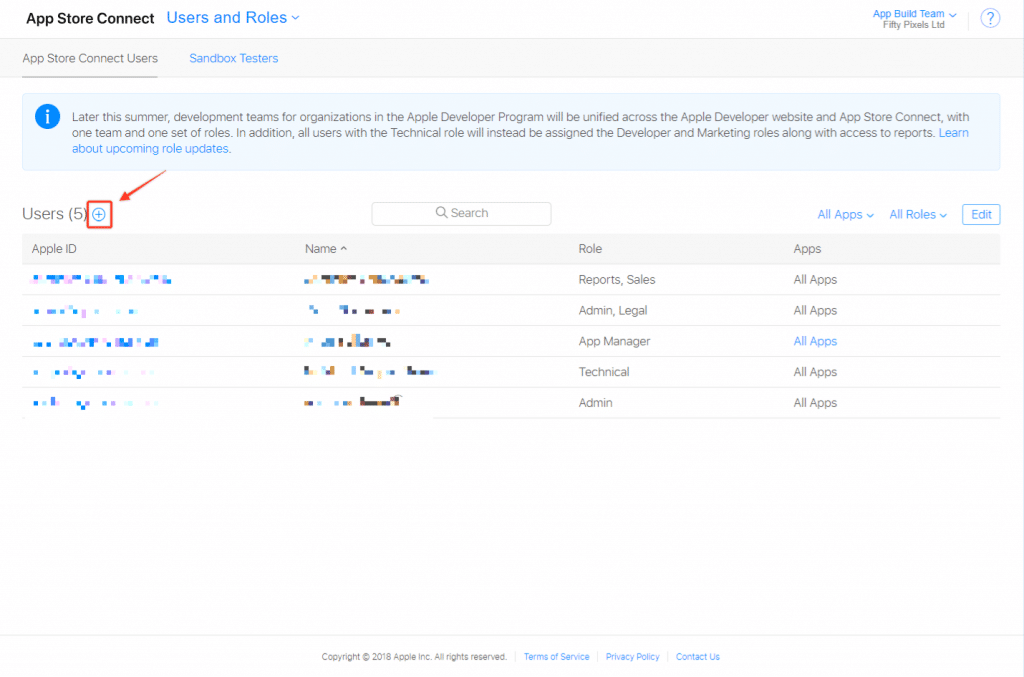Click the Role column header
The image size is (1024, 677).
click(x=590, y=249)
